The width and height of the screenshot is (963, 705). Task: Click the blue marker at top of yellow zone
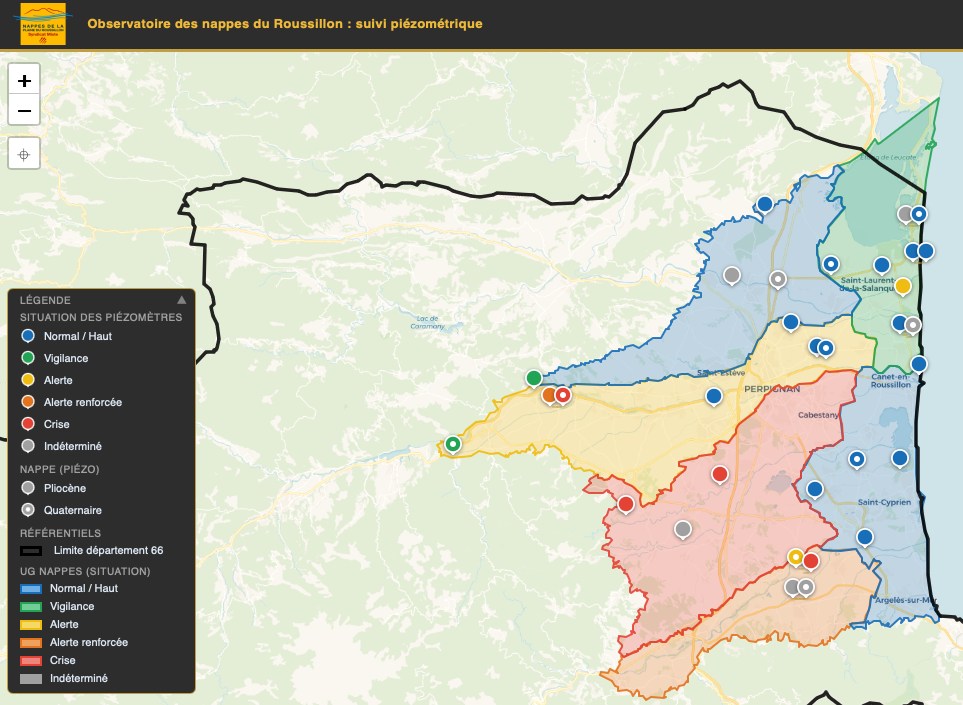(791, 322)
